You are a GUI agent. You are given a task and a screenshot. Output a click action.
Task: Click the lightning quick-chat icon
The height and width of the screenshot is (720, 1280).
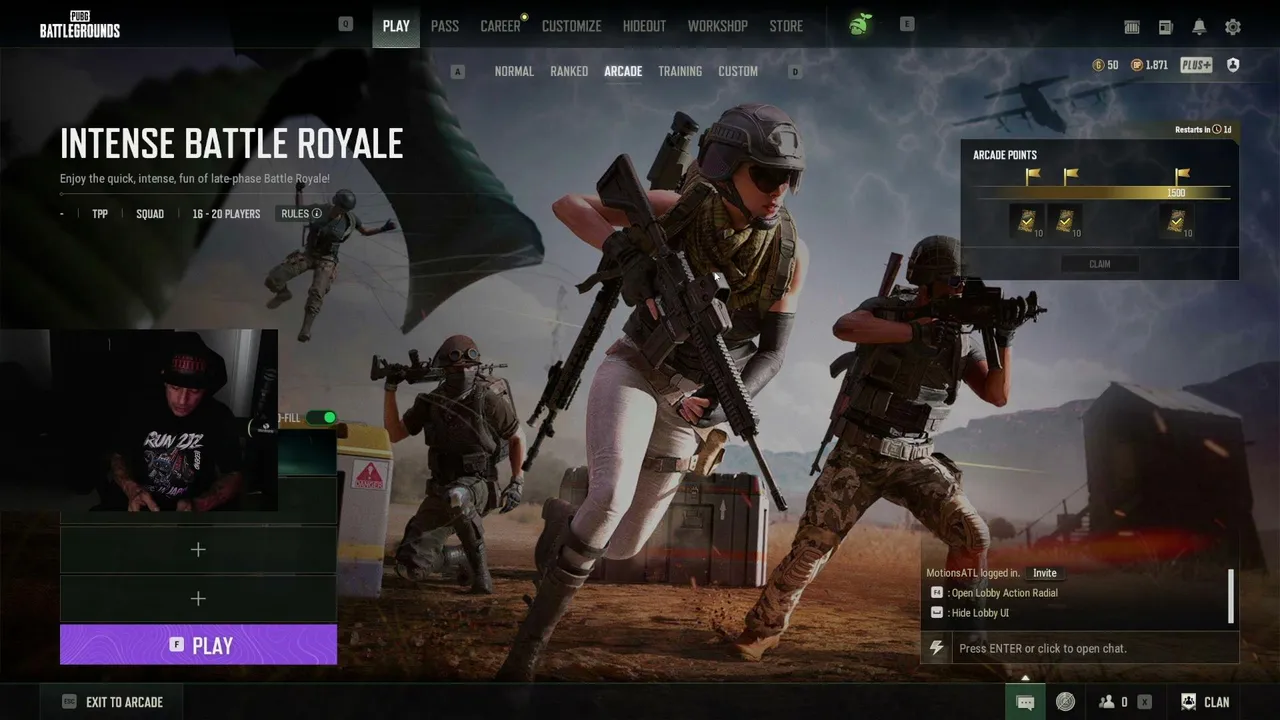(x=936, y=648)
